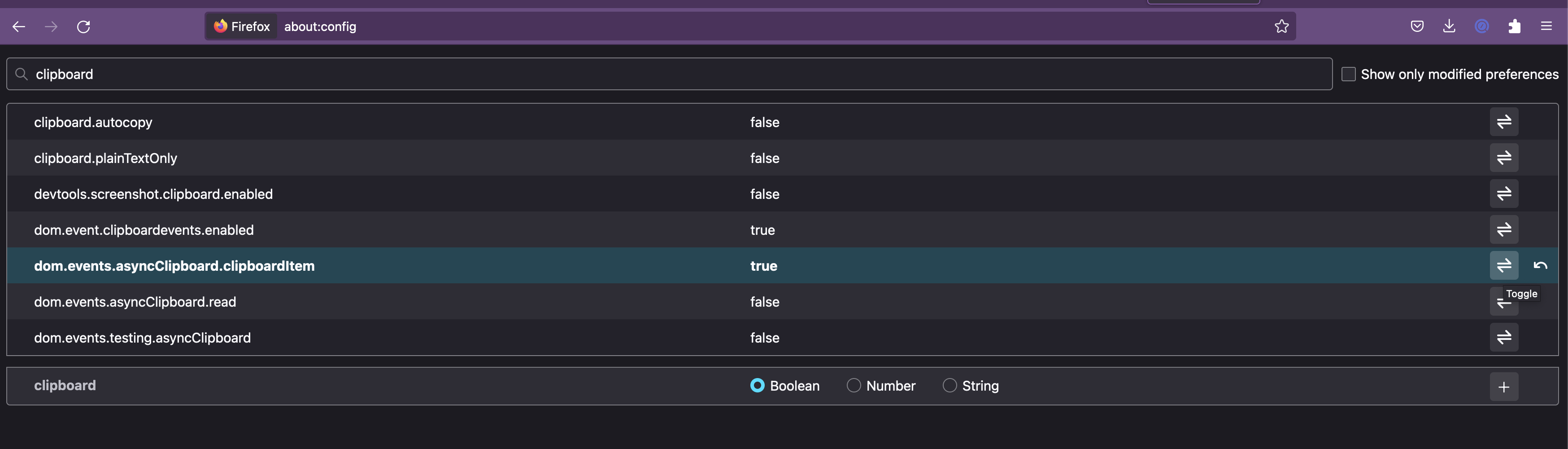Open the Firefox application menu
Viewport: 1568px width, 449px height.
click(1546, 26)
